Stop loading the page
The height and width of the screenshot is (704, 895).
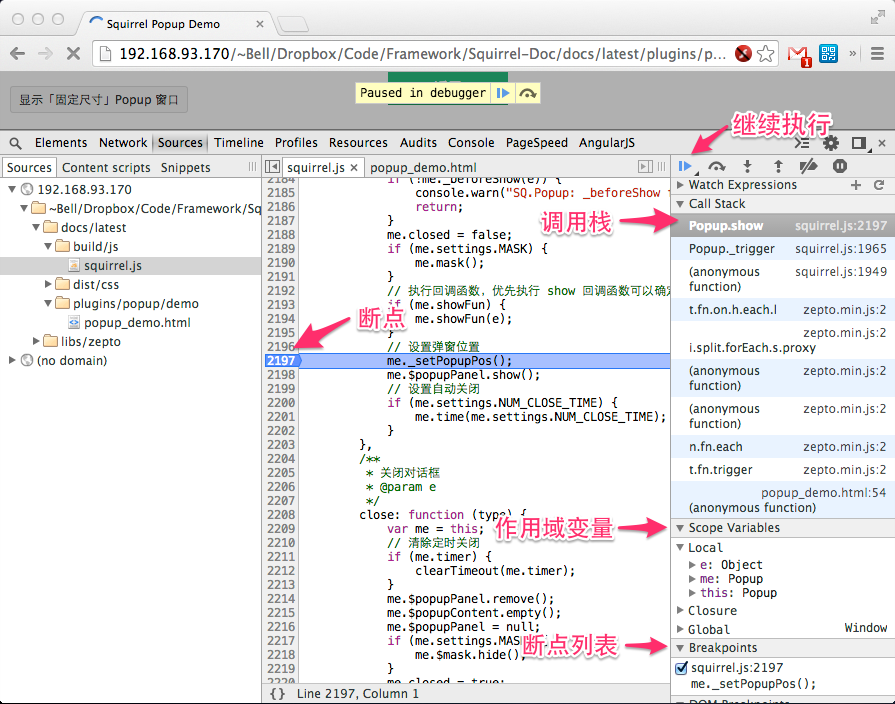coord(73,54)
